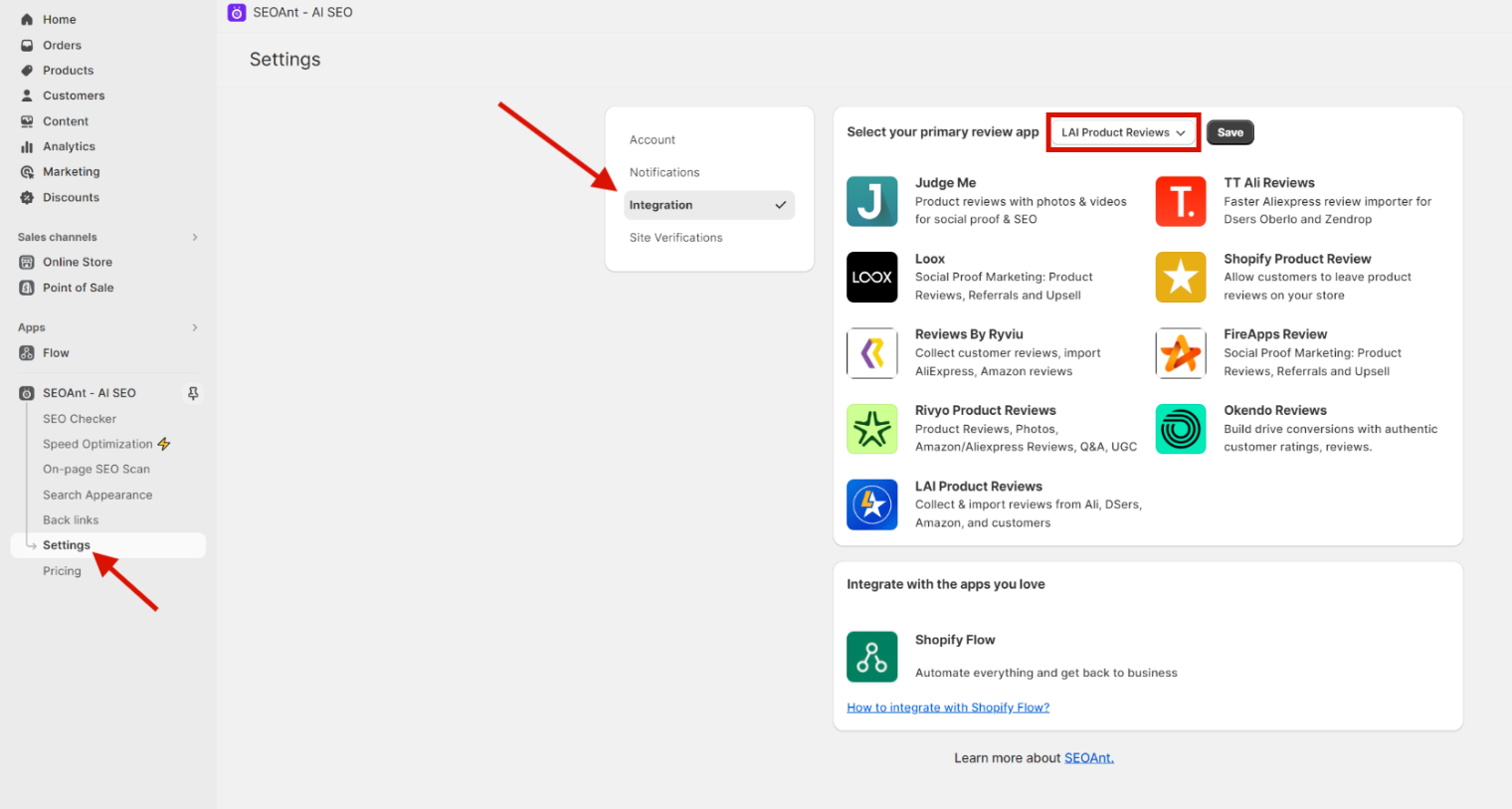1512x809 pixels.
Task: Click the Loox app title
Action: [x=930, y=259]
